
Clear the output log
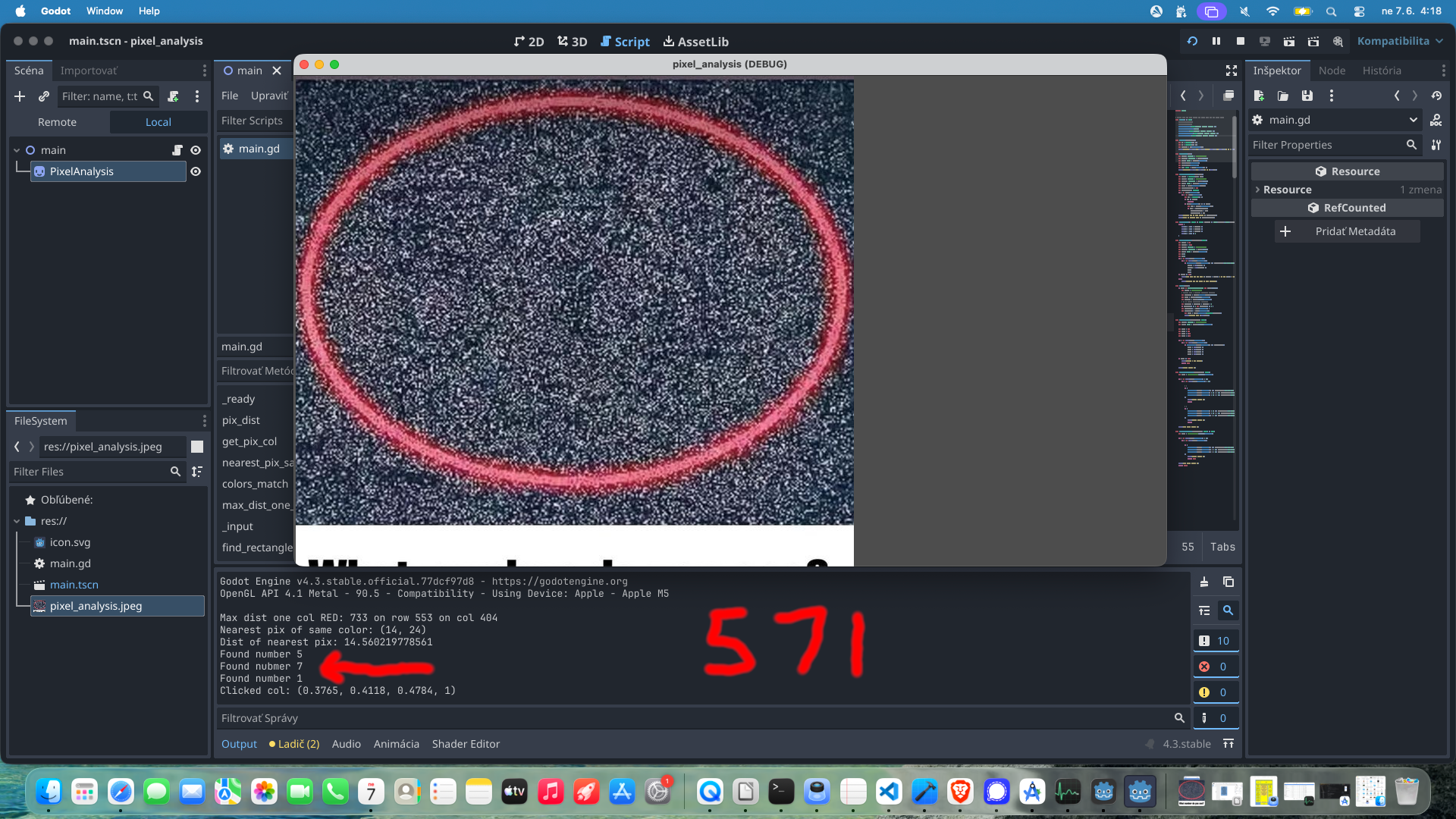pos(1204,582)
